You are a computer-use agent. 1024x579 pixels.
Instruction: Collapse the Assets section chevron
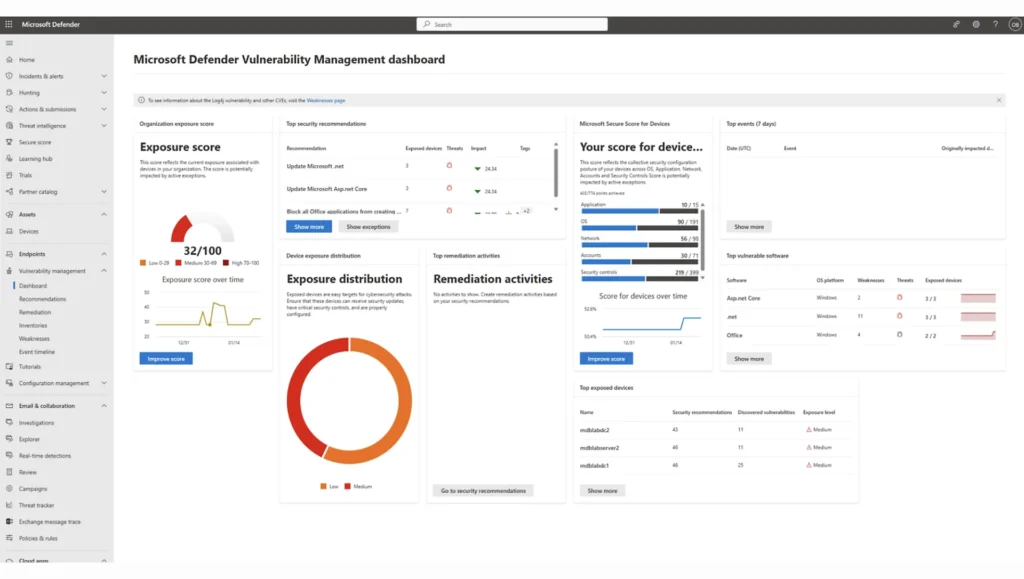tap(104, 214)
